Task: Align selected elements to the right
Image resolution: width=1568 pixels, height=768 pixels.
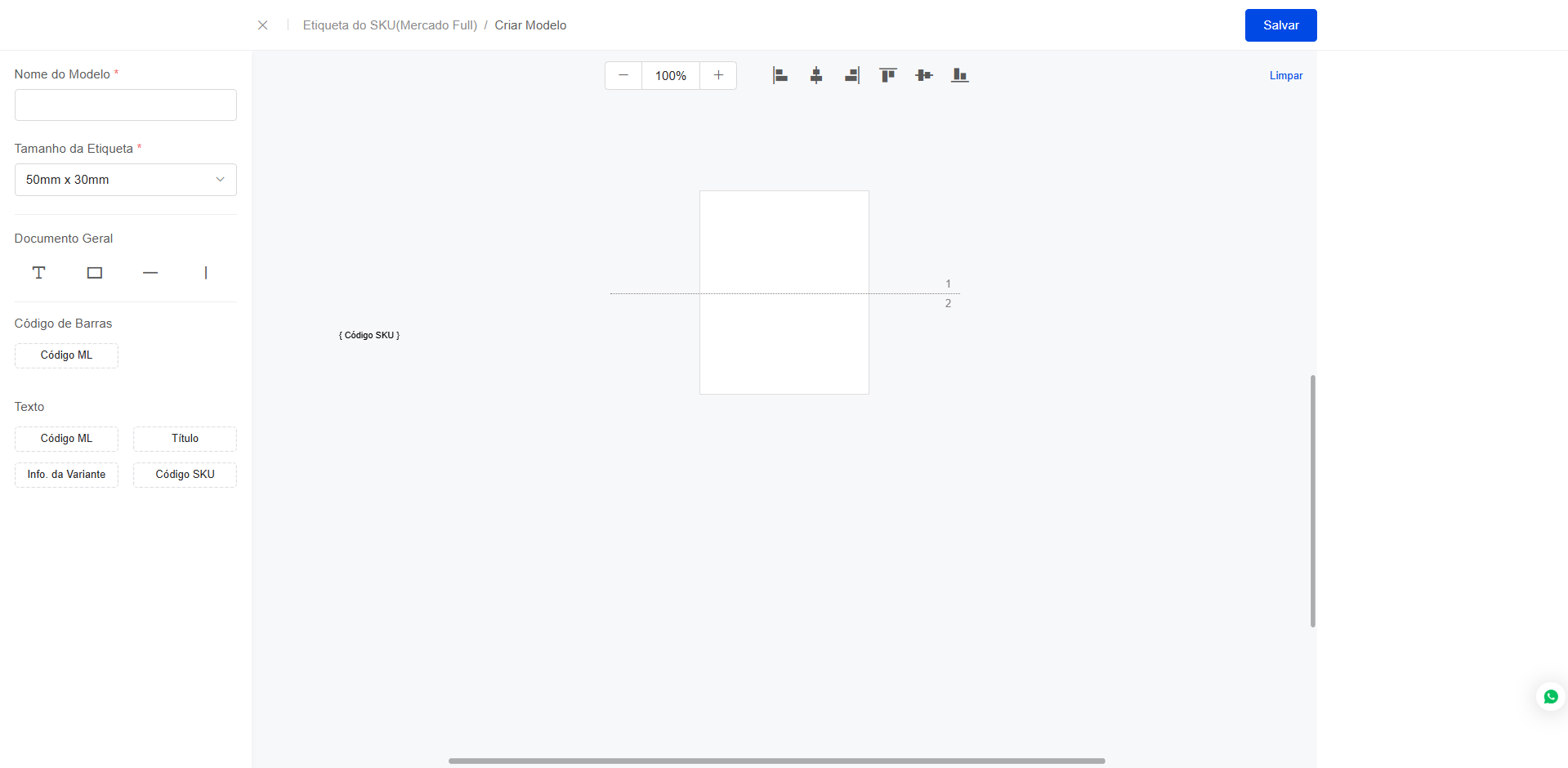Action: coord(852,75)
